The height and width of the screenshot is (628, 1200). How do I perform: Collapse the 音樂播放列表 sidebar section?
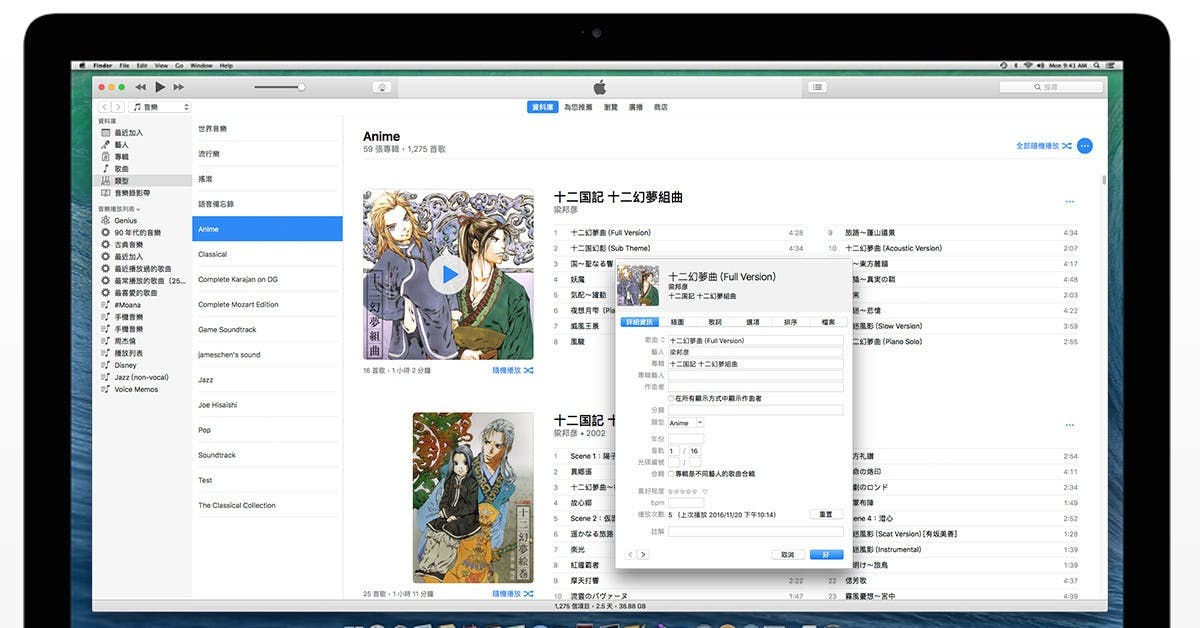point(140,208)
